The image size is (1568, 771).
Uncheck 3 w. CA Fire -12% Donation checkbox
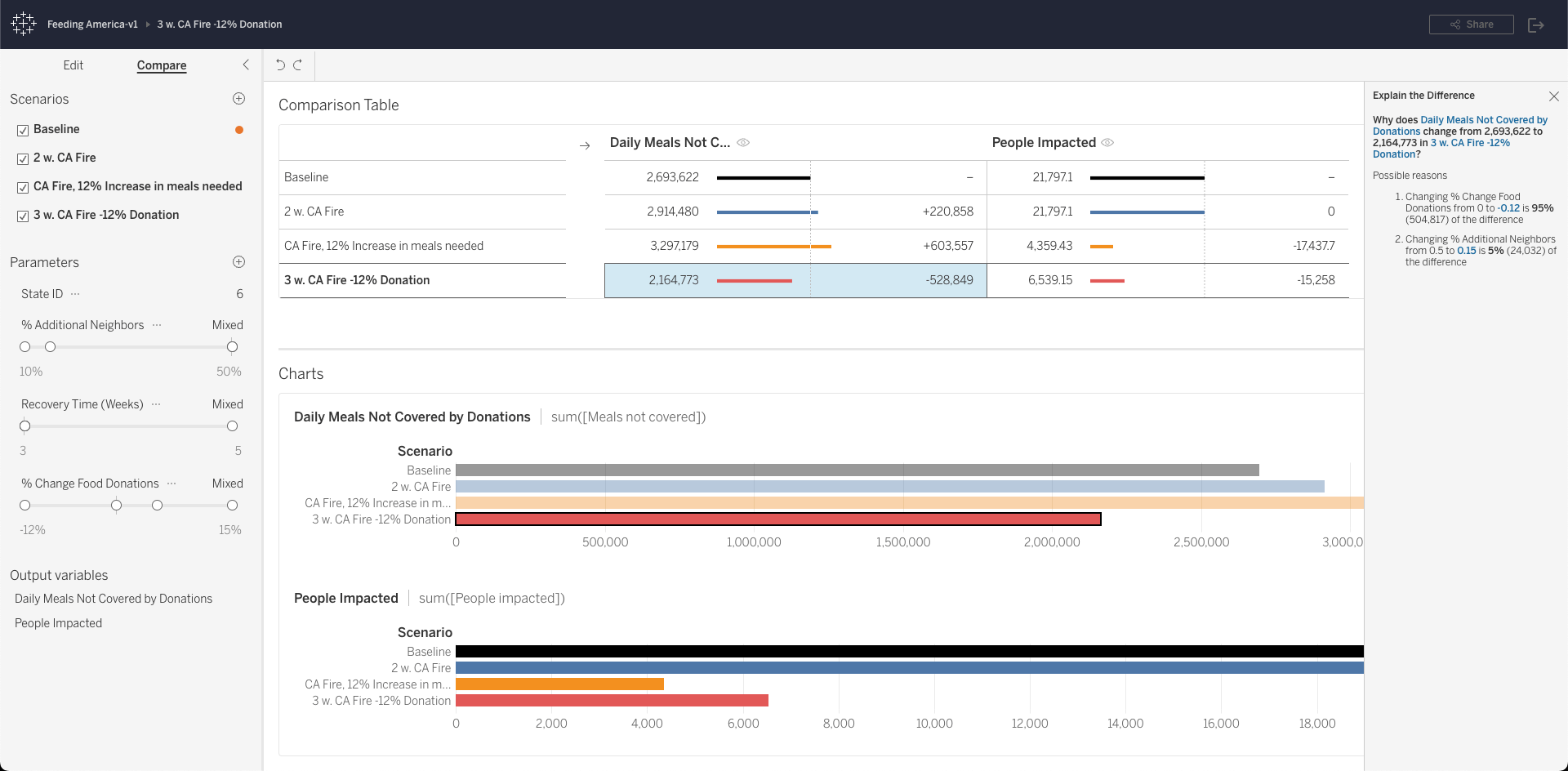(x=23, y=216)
